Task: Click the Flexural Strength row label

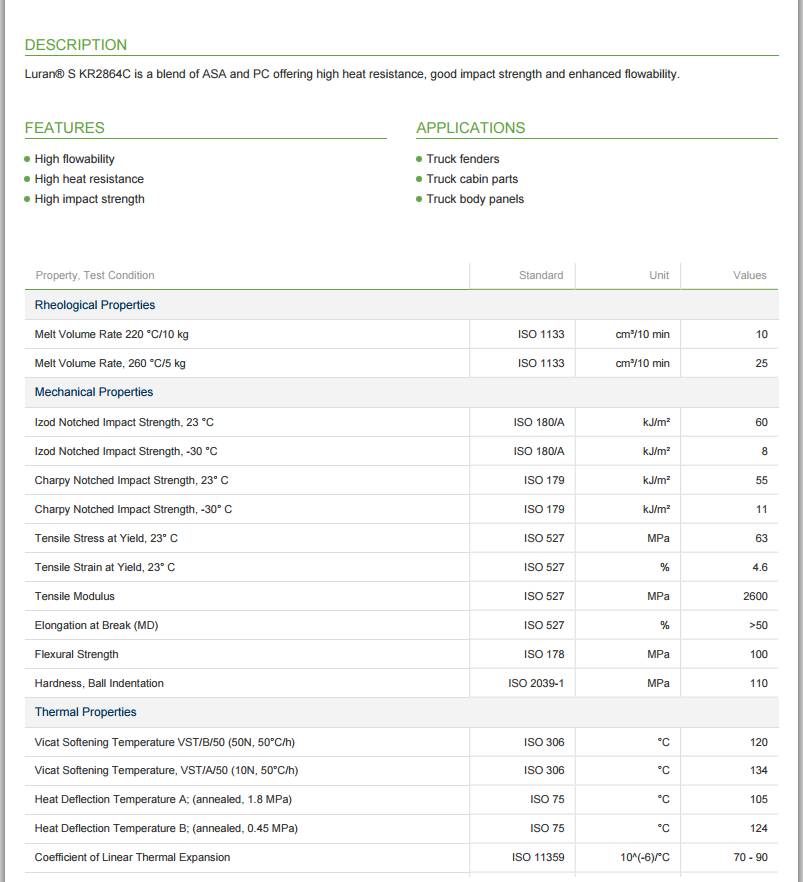Action: click(x=77, y=654)
